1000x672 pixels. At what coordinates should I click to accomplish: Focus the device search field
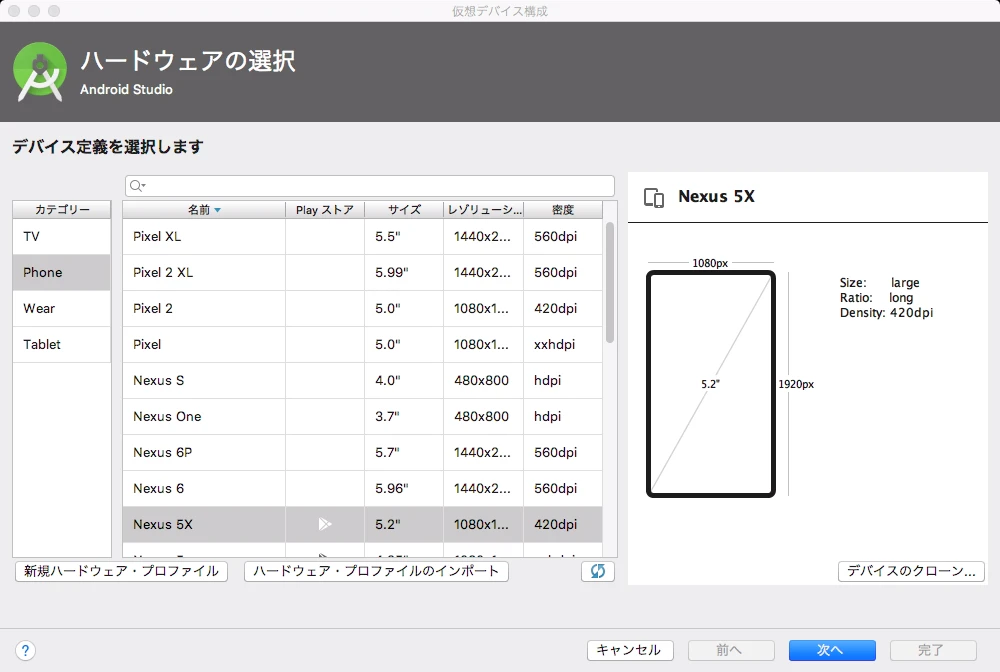click(370, 186)
